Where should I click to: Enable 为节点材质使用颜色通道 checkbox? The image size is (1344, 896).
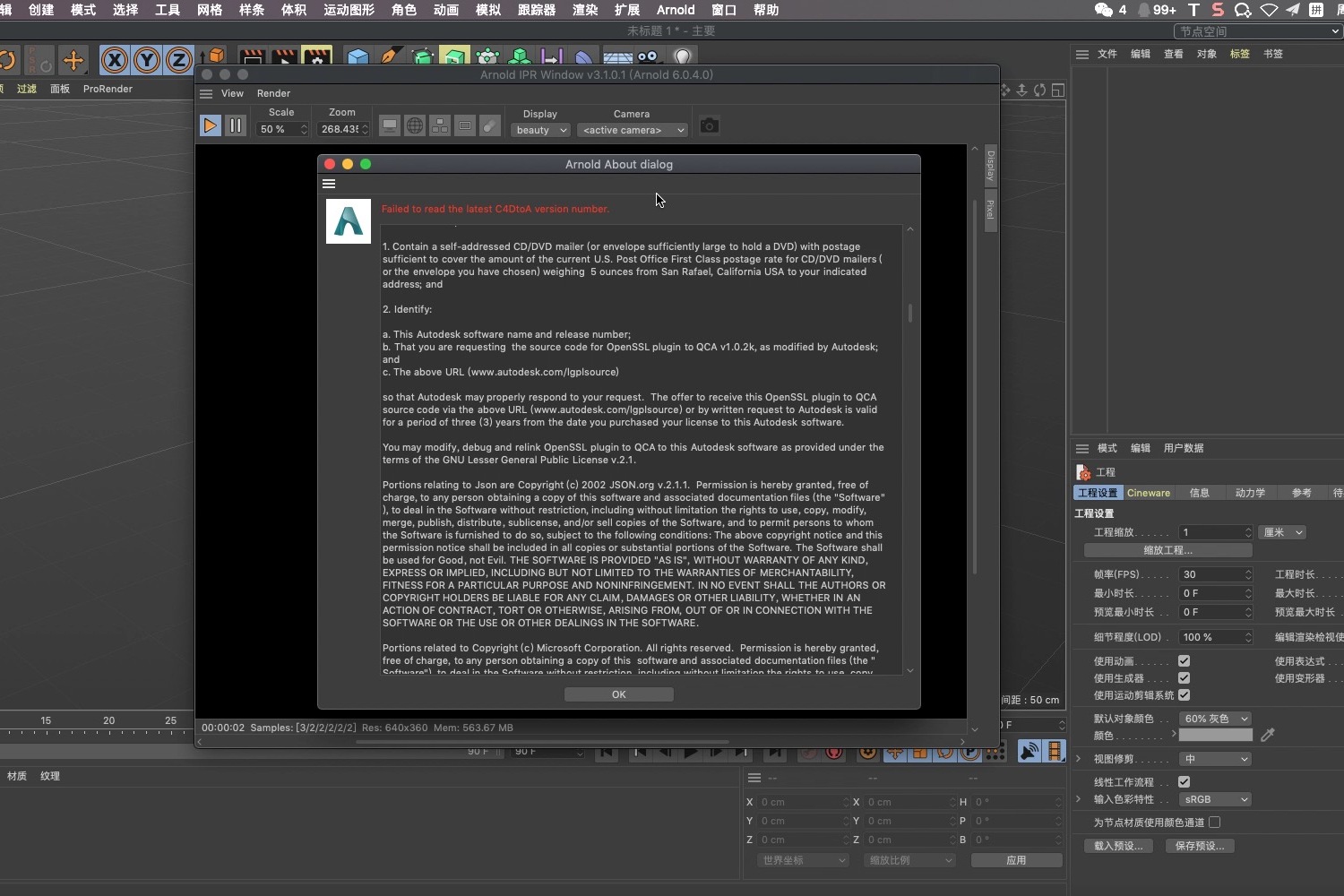[1214, 823]
